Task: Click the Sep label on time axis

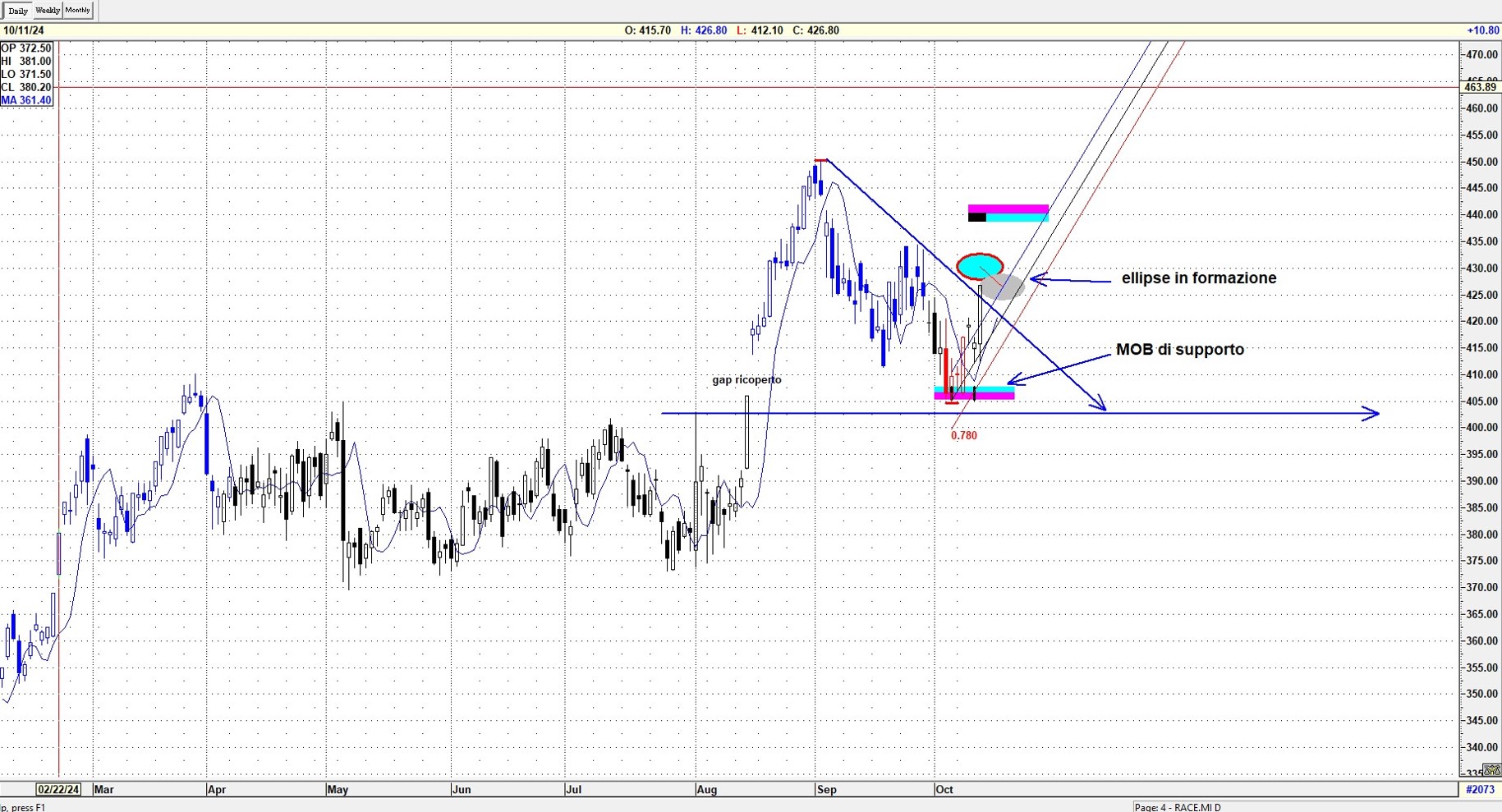Action: tap(826, 790)
